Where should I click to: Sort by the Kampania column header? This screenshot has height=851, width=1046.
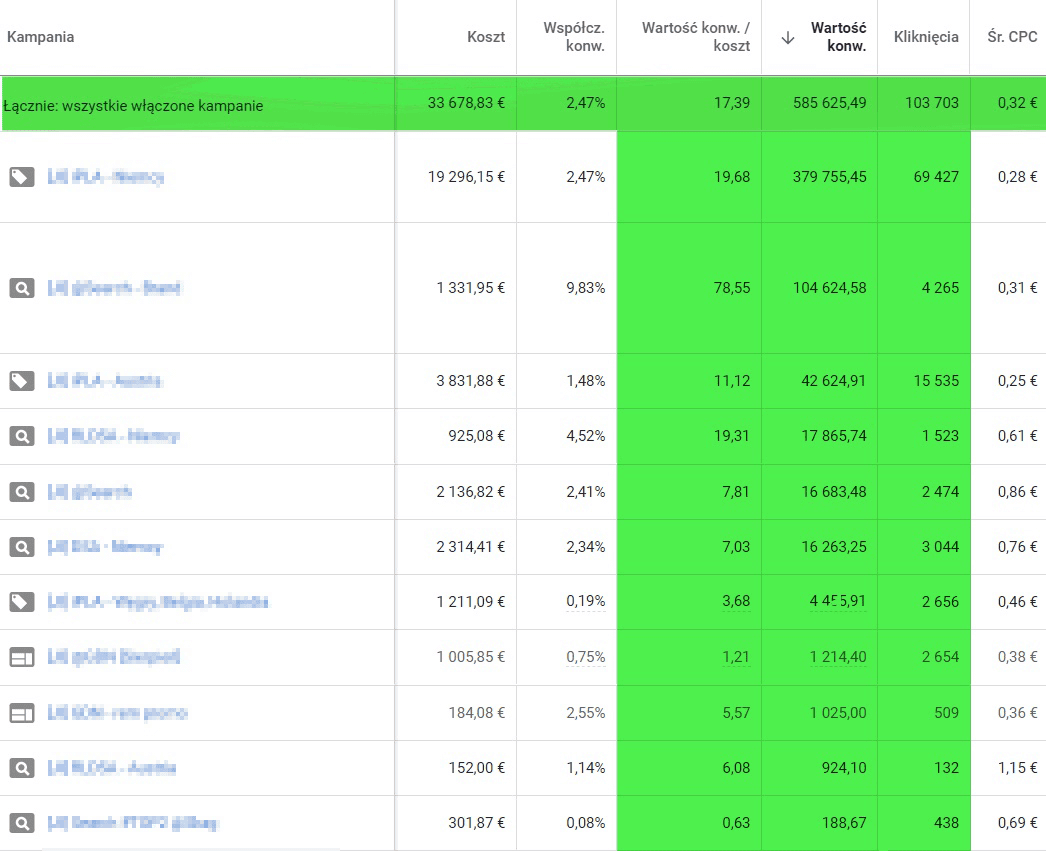click(x=41, y=37)
